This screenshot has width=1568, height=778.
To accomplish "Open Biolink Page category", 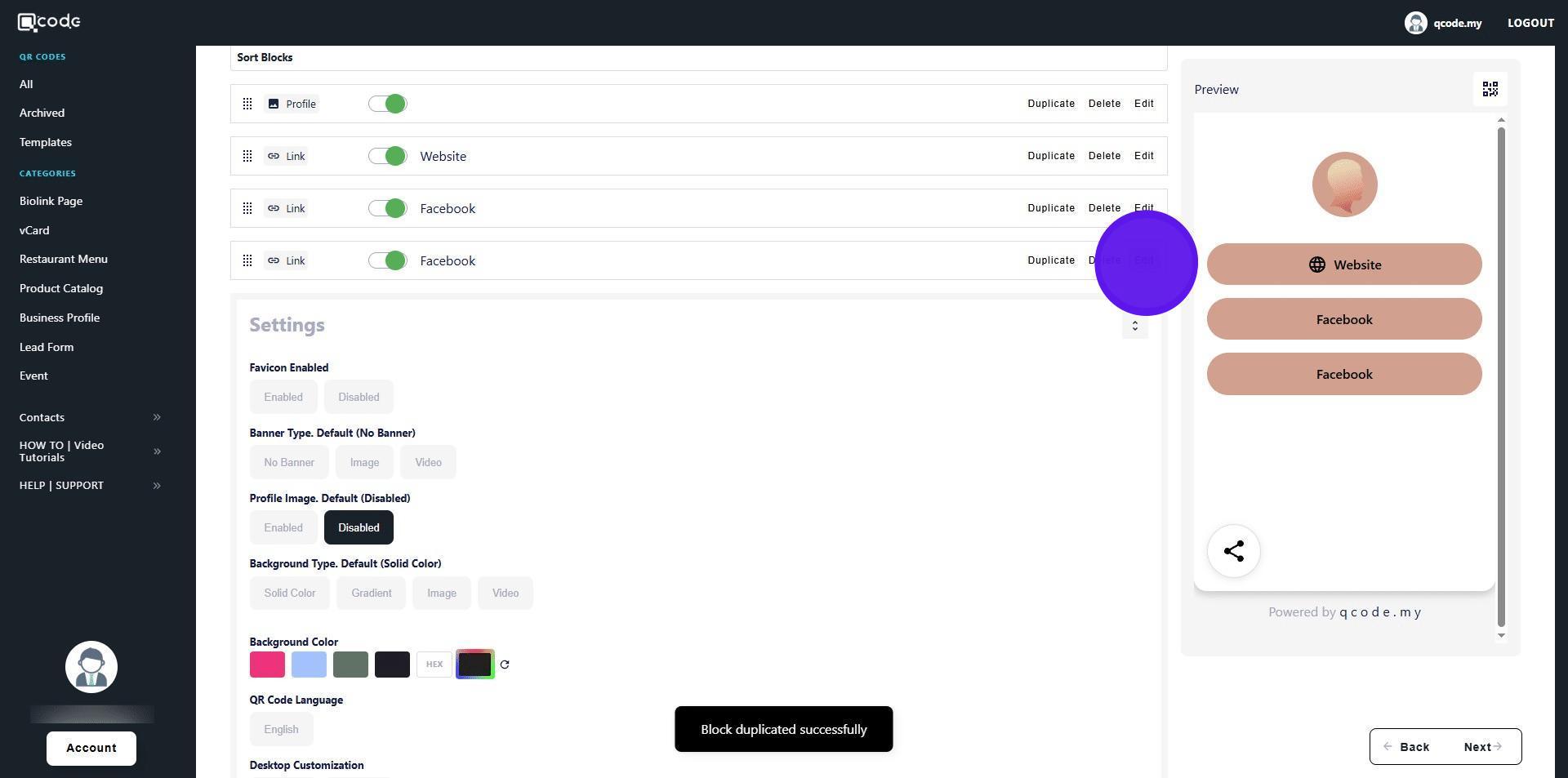I will click(51, 201).
